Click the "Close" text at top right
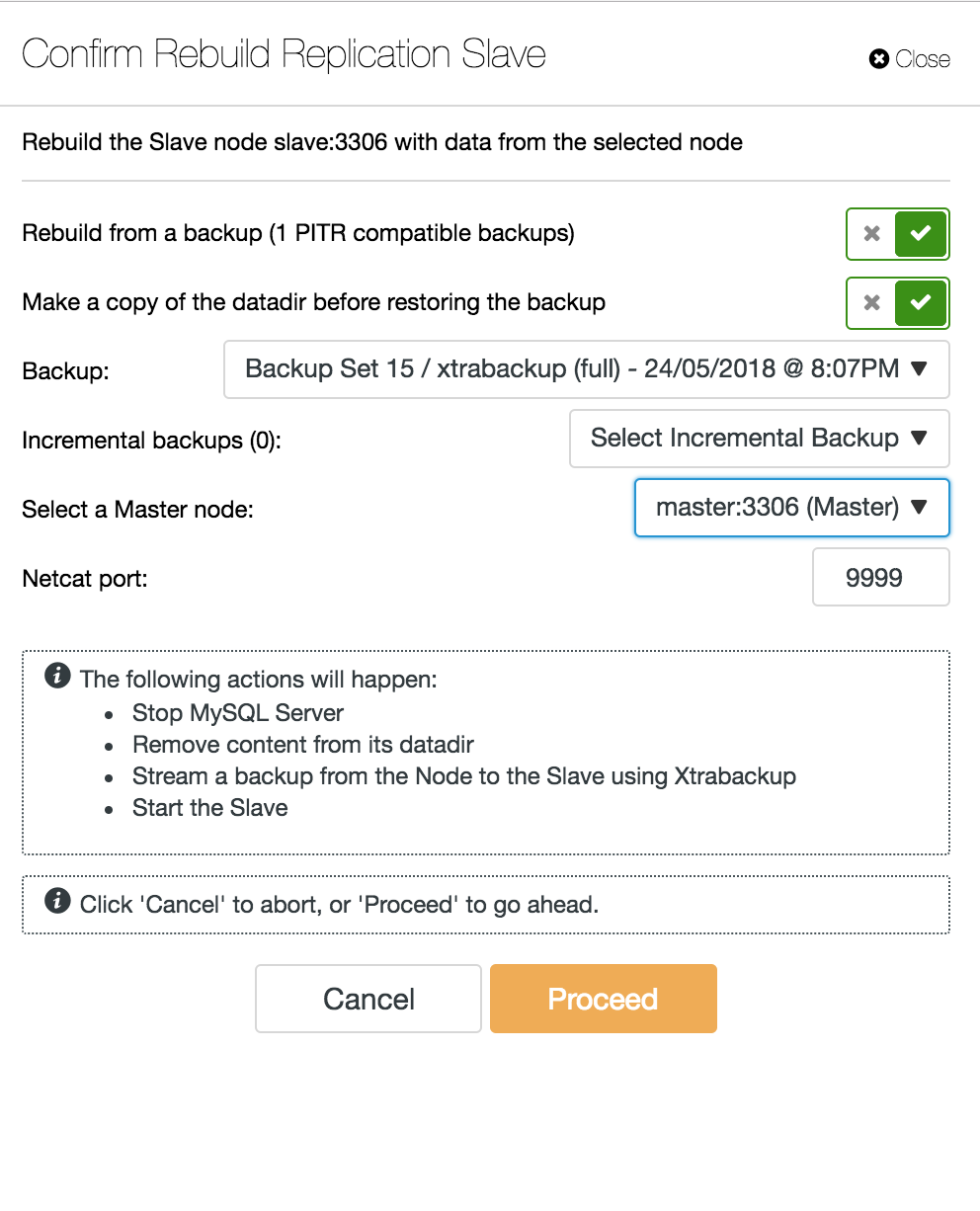 923,59
